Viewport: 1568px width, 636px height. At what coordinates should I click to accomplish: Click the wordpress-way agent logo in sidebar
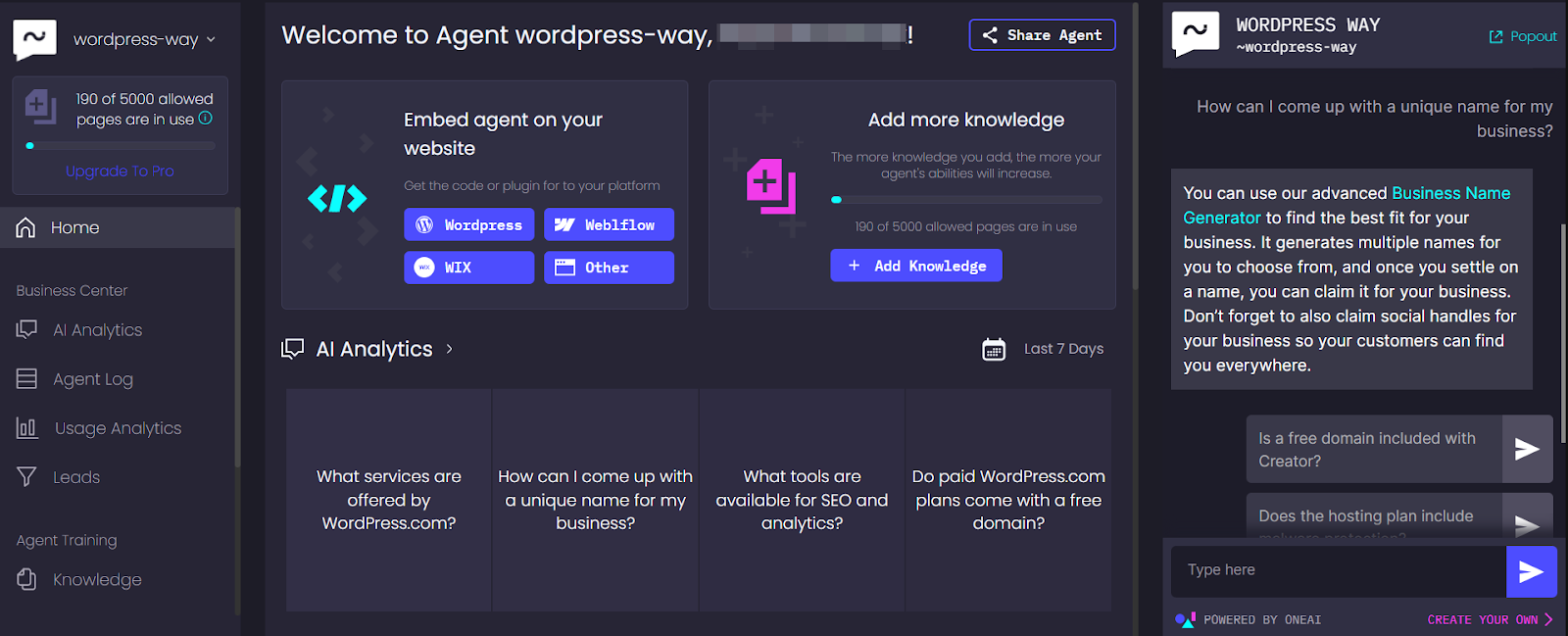[x=34, y=39]
